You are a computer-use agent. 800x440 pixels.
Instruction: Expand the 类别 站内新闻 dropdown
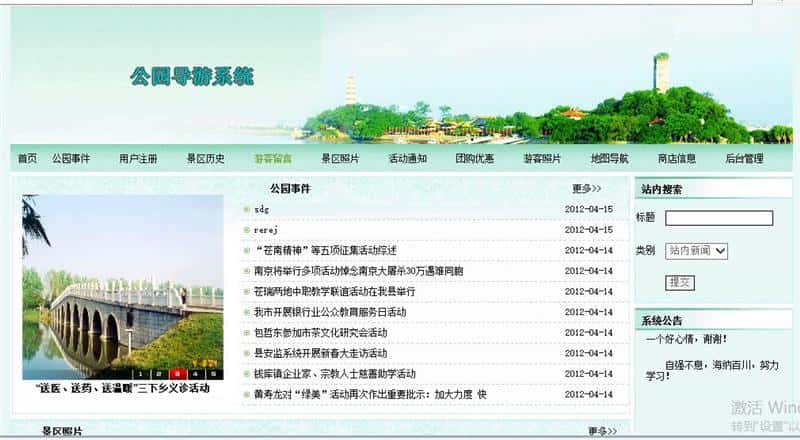pyautogui.click(x=696, y=251)
